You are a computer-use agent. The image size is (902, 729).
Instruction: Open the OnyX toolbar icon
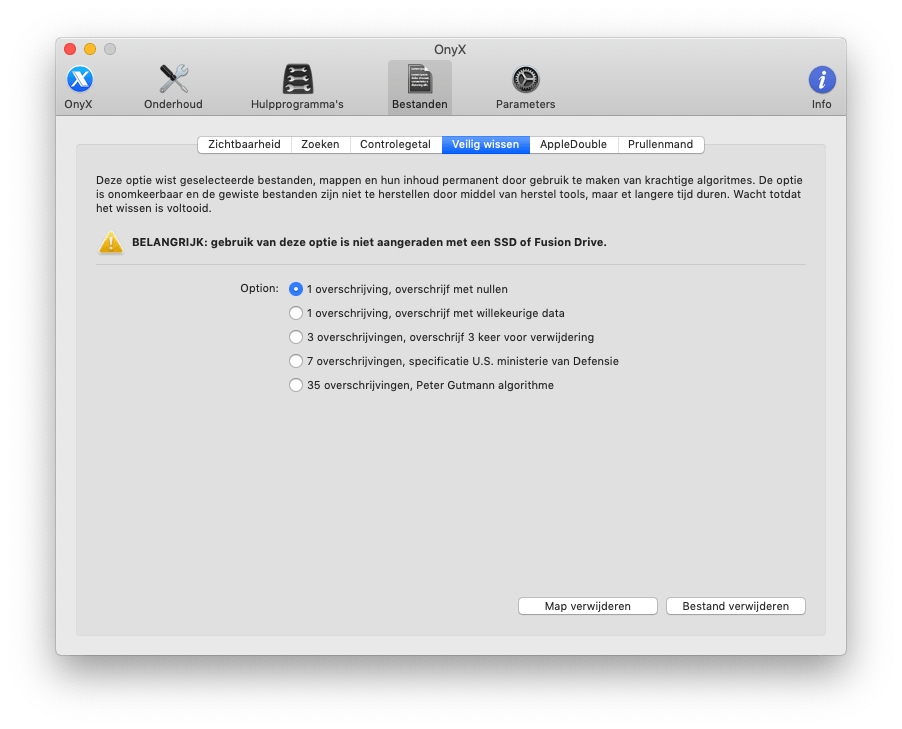(x=79, y=87)
